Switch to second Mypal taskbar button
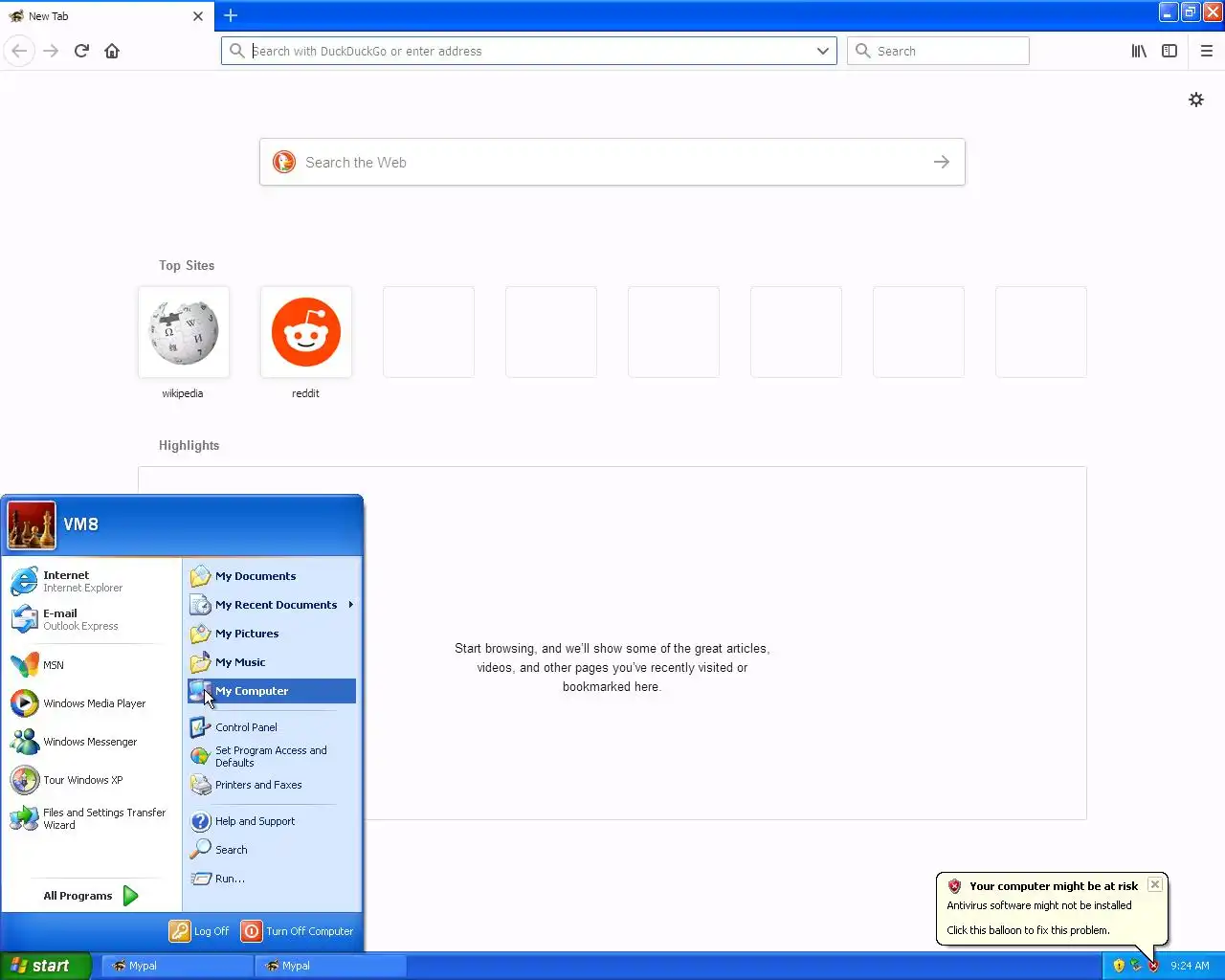This screenshot has width=1225, height=980. [x=329, y=966]
